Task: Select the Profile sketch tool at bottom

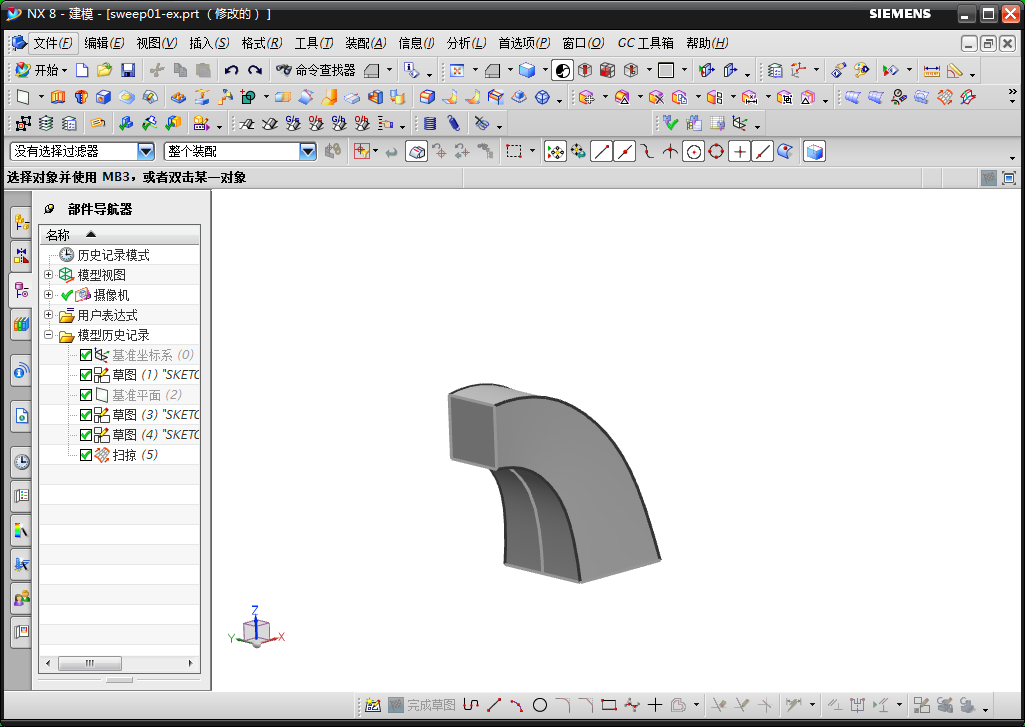Action: 471,705
